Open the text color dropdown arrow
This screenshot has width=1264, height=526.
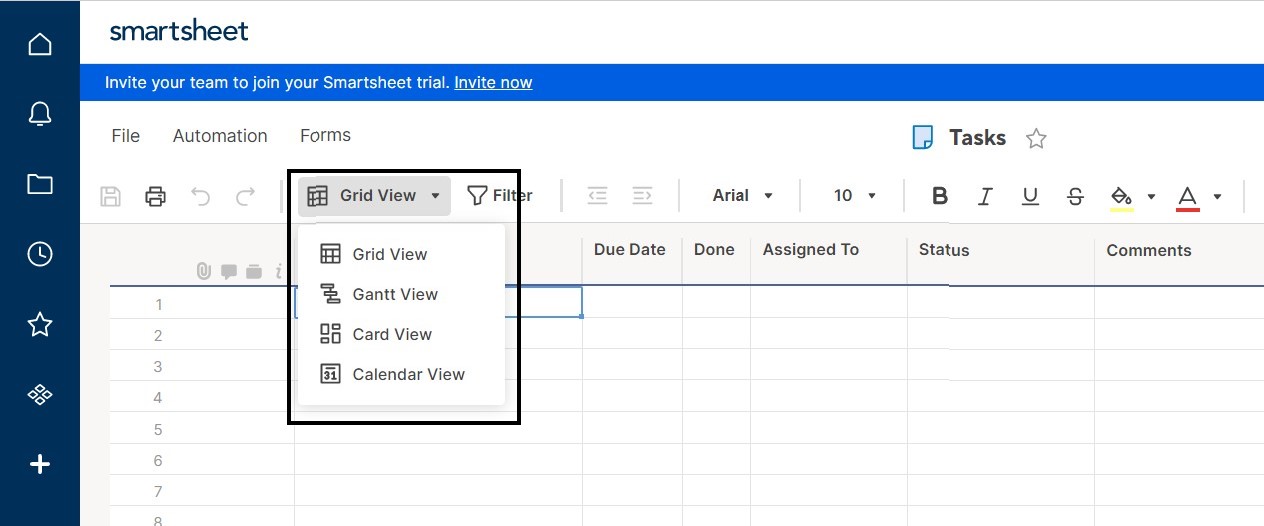coord(1217,197)
